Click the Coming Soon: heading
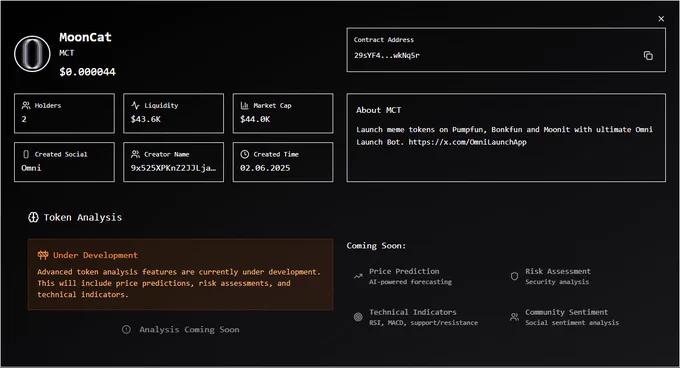The image size is (680, 368). pos(376,246)
